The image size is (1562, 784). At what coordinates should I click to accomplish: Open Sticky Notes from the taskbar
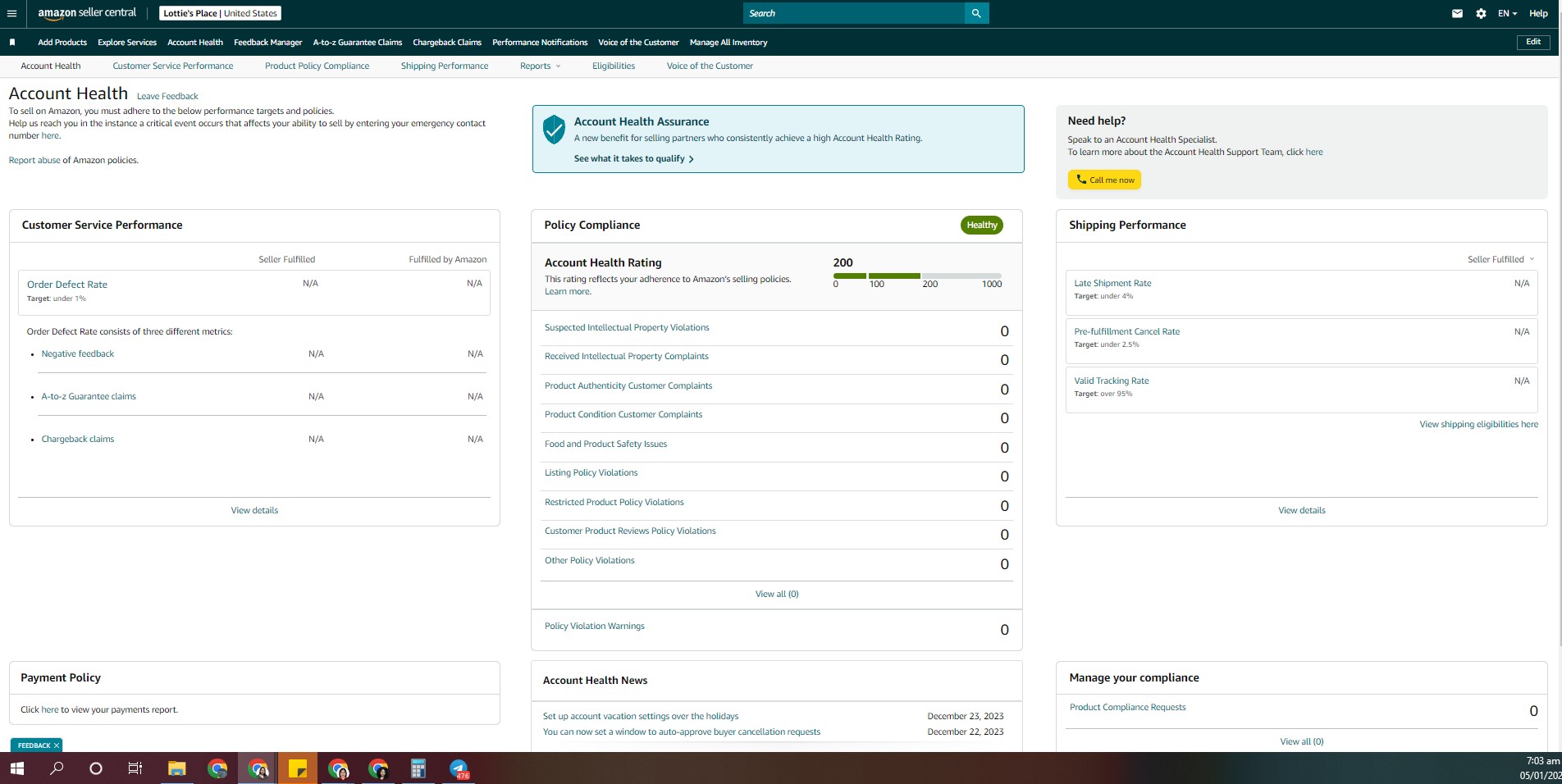(x=297, y=768)
